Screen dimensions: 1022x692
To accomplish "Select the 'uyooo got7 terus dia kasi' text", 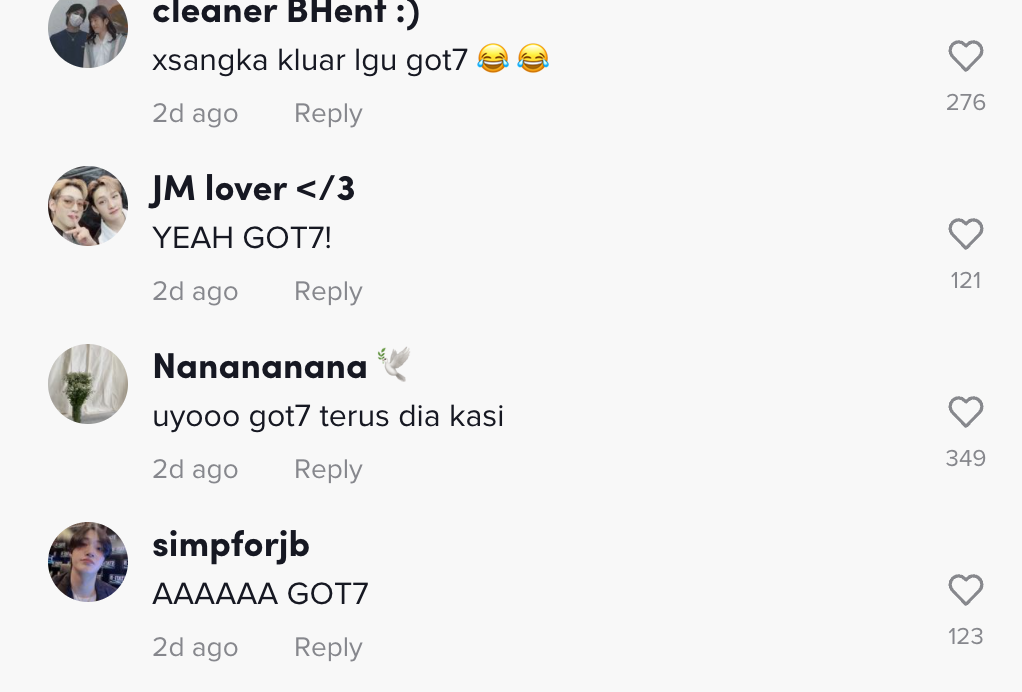I will [328, 416].
